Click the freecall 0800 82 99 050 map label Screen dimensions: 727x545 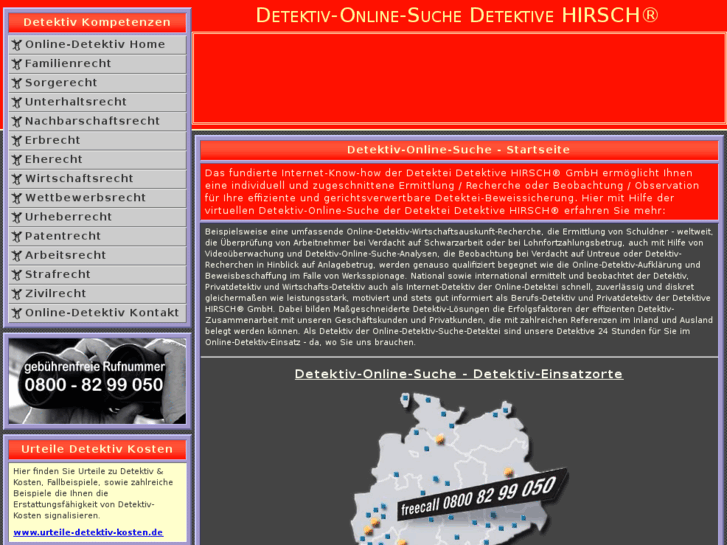(x=482, y=495)
